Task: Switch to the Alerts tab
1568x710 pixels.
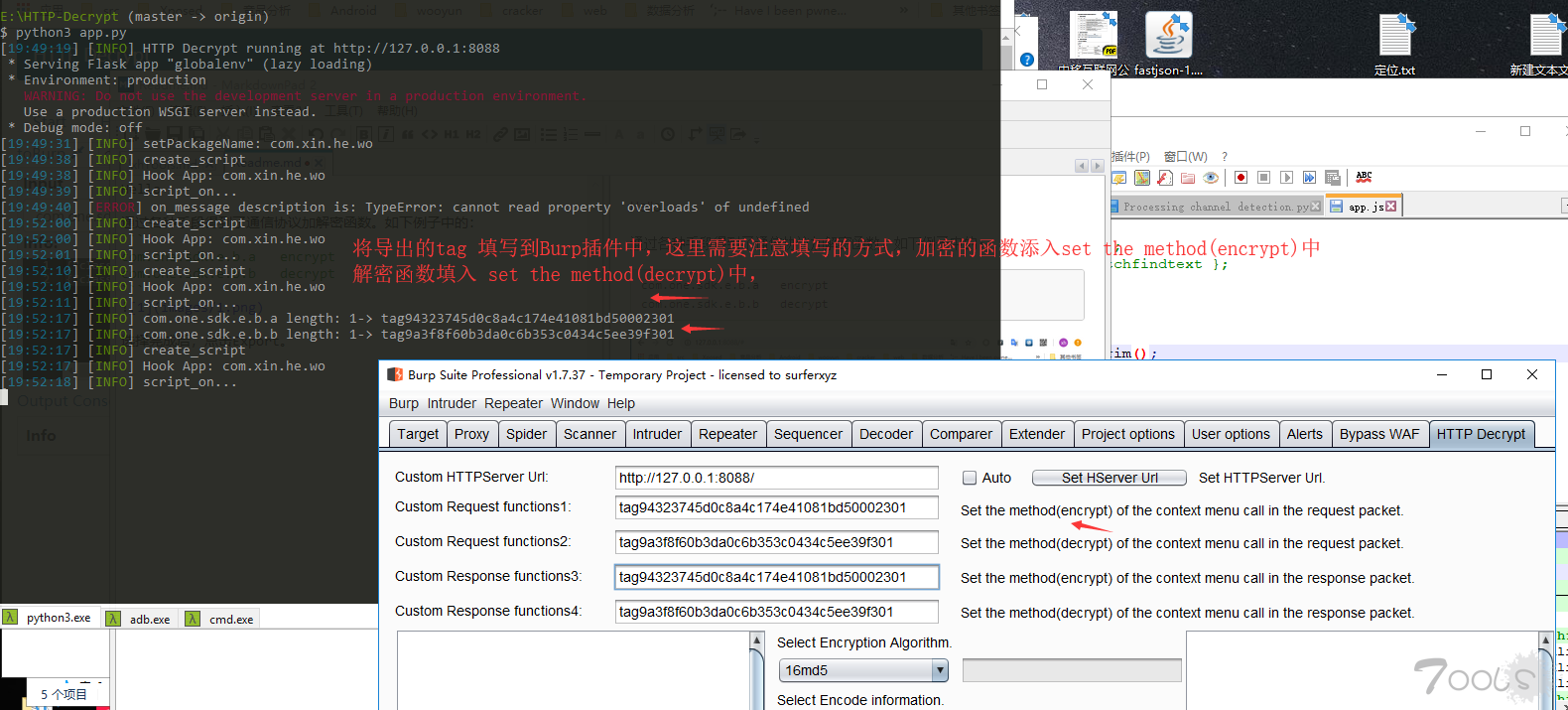Action: point(1304,434)
